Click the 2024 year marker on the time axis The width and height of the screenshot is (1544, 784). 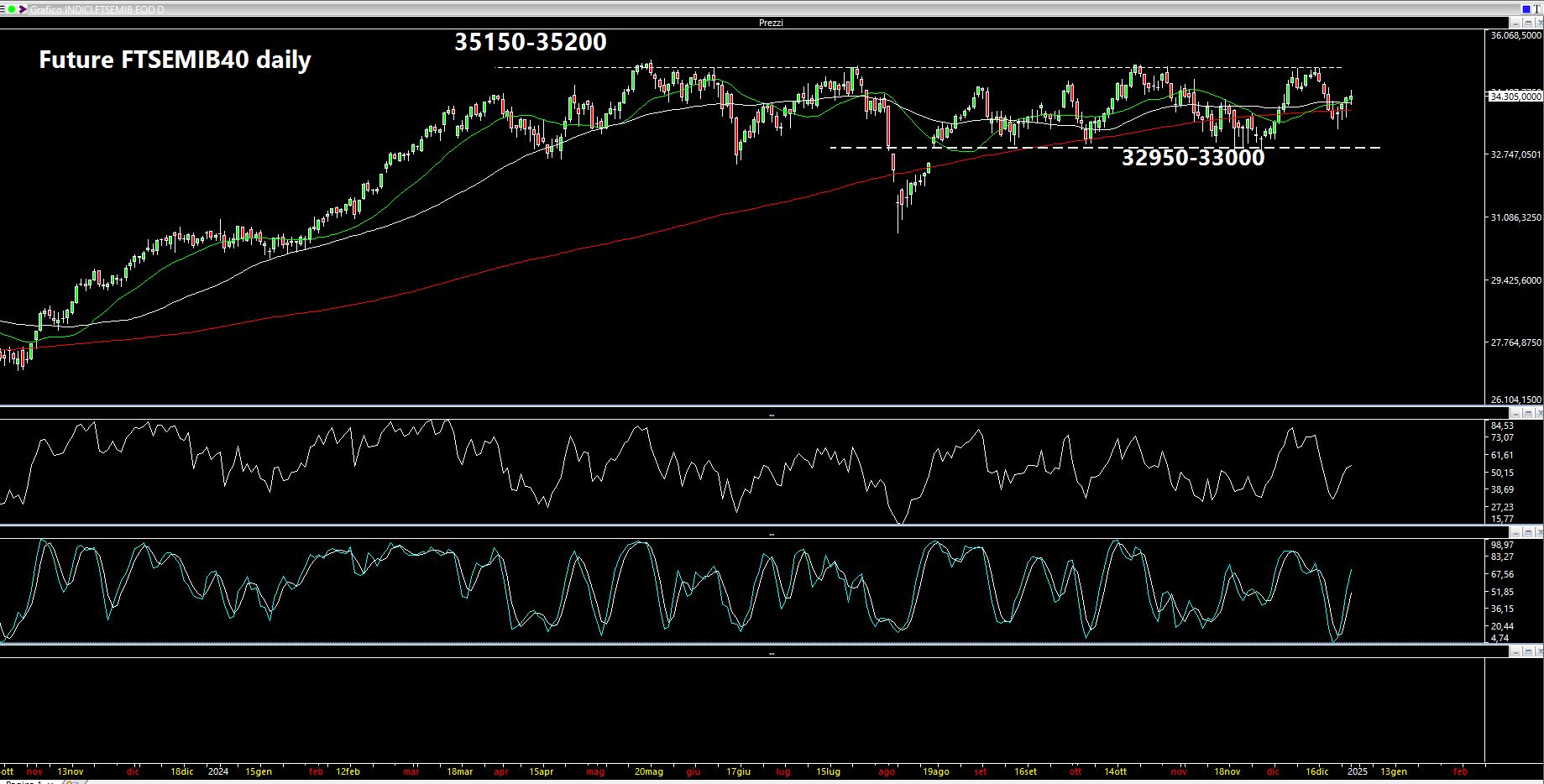coord(218,771)
